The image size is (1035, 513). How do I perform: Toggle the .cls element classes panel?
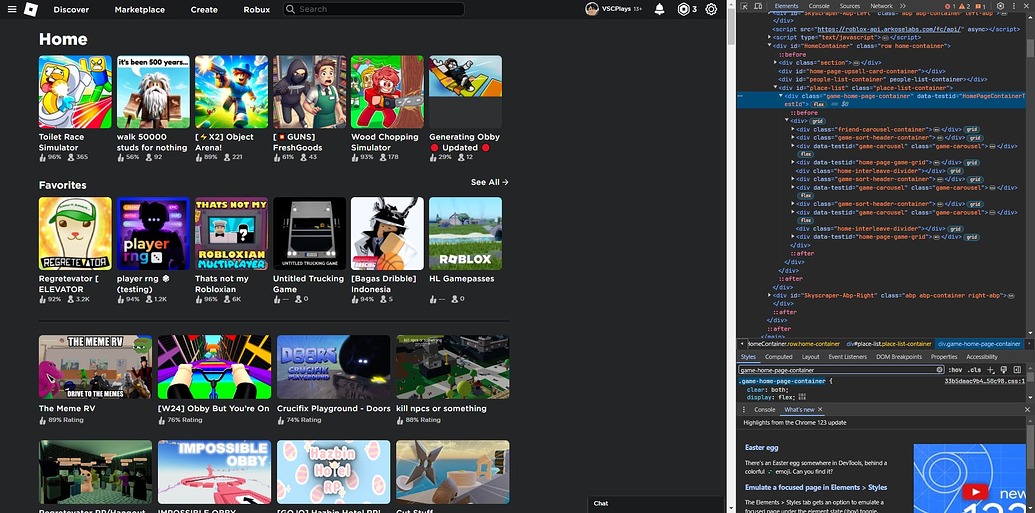(x=974, y=370)
